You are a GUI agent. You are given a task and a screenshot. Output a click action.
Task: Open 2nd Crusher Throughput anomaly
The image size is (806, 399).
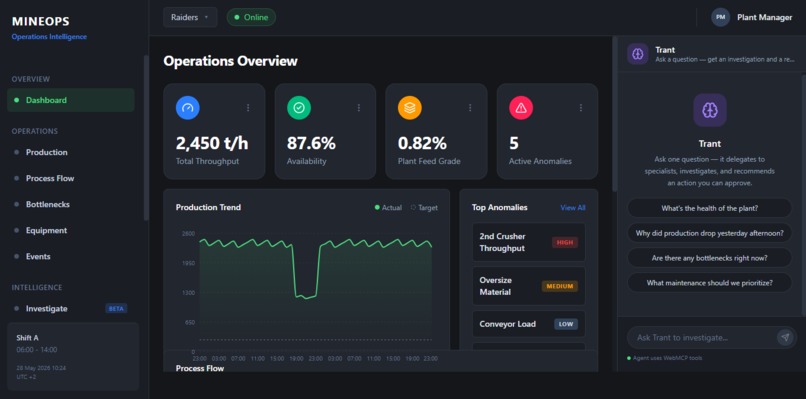point(528,242)
